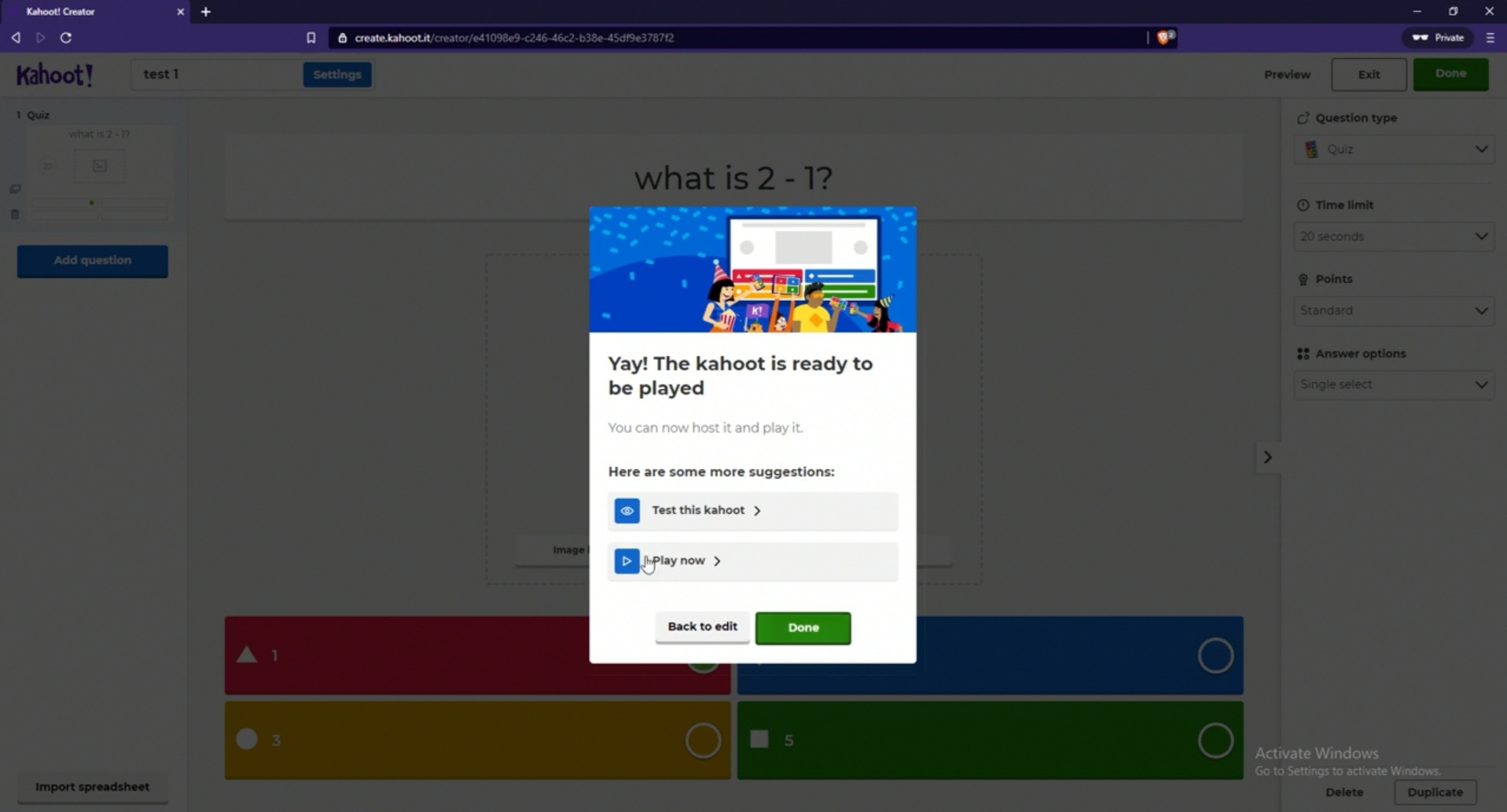Click the green Done button in dialog
The image size is (1507, 812).
click(803, 627)
